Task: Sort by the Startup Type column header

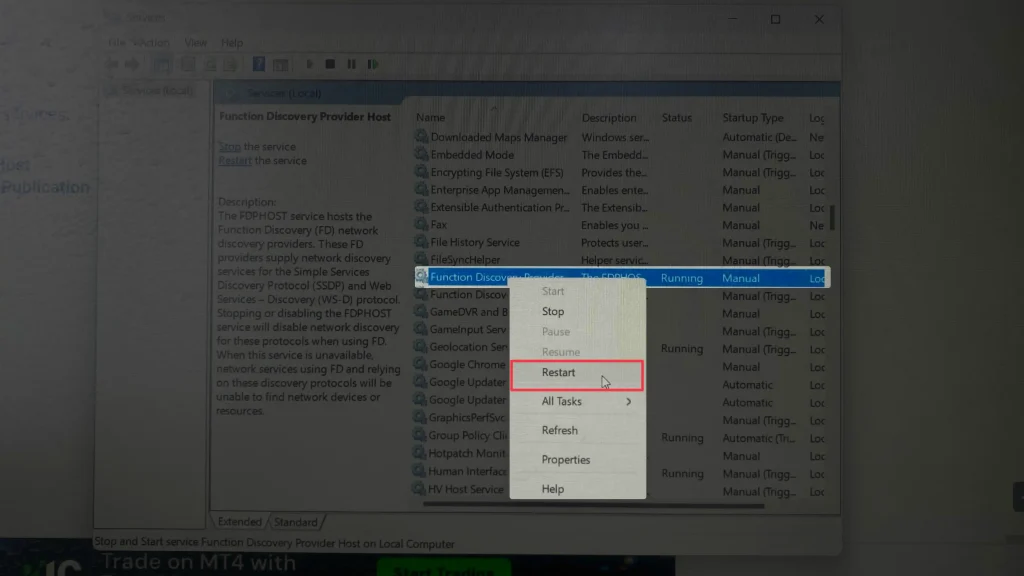Action: point(752,118)
